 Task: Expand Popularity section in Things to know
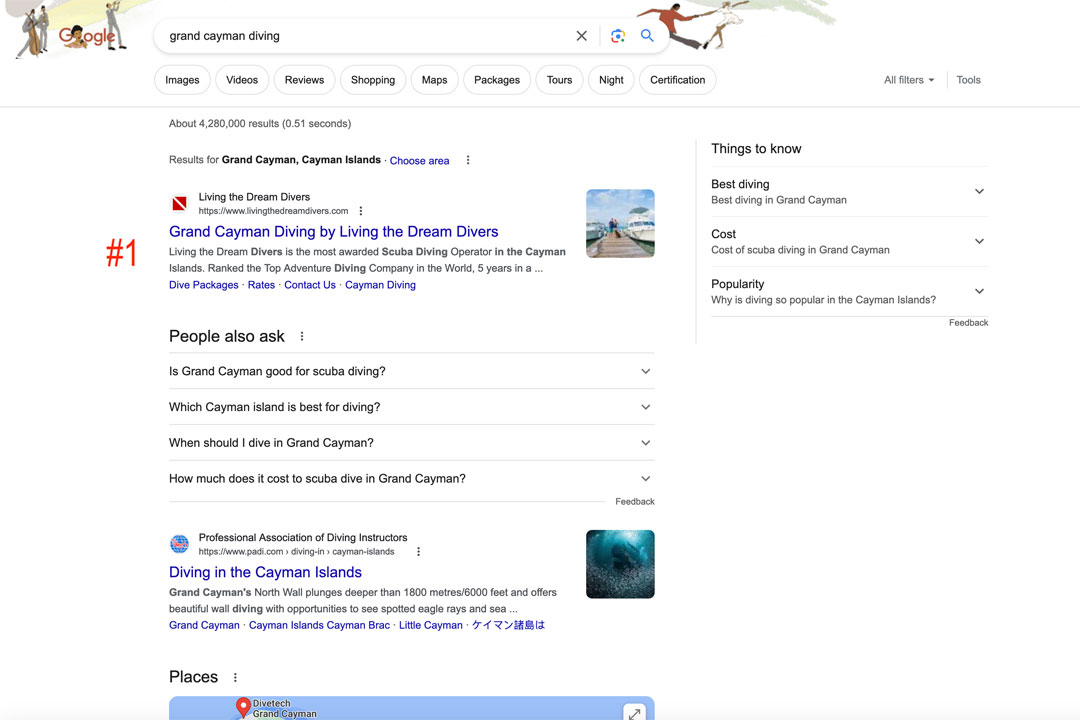tap(849, 291)
